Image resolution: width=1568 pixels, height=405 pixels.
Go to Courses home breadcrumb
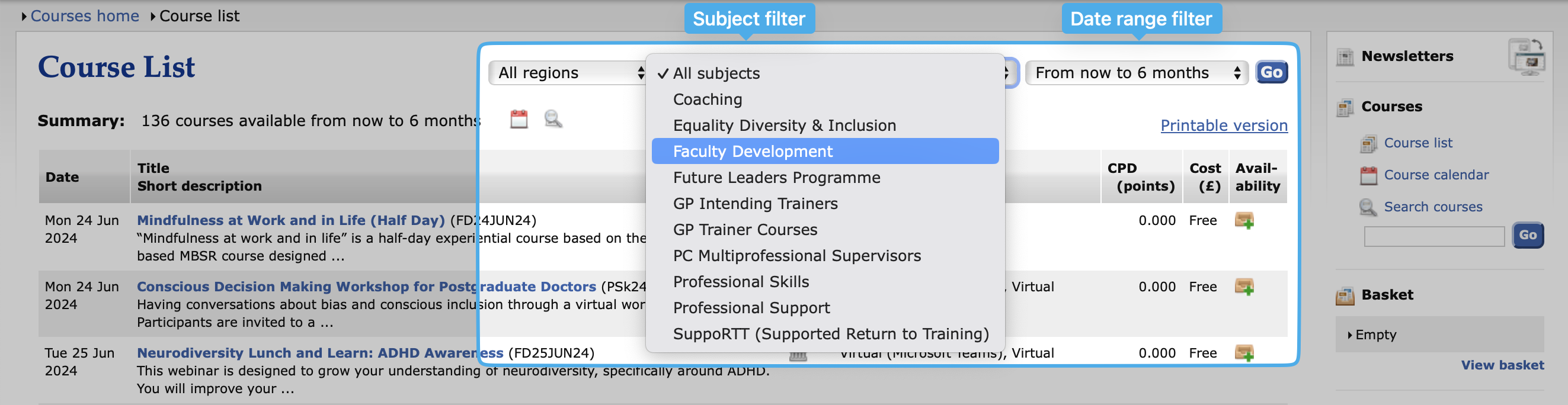85,16
